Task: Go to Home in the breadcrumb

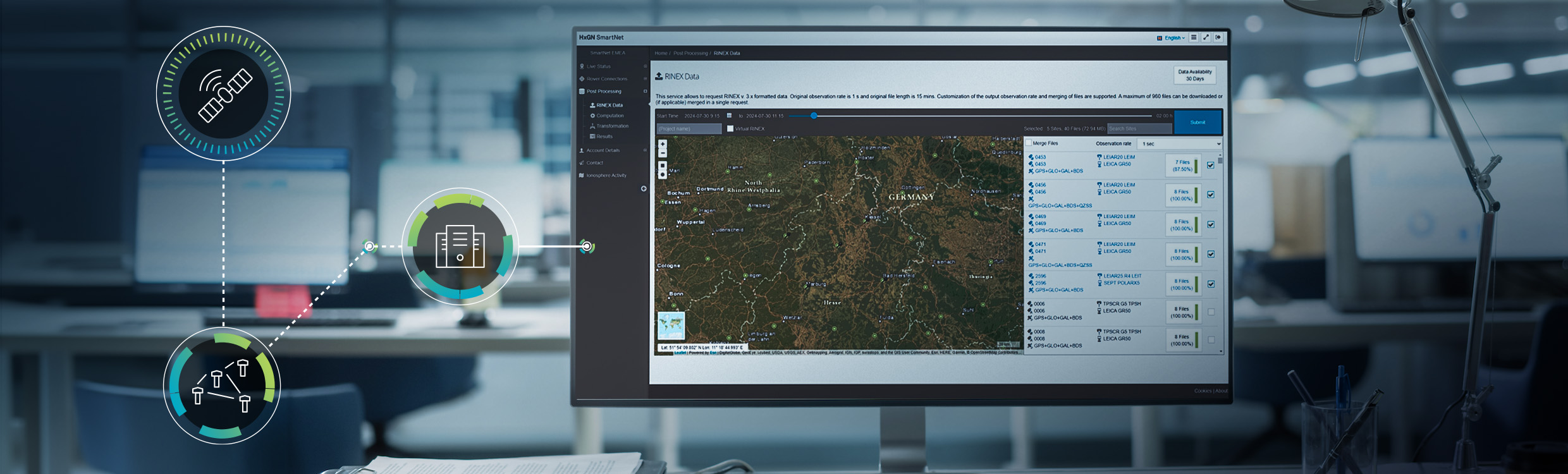Action: pyautogui.click(x=661, y=53)
